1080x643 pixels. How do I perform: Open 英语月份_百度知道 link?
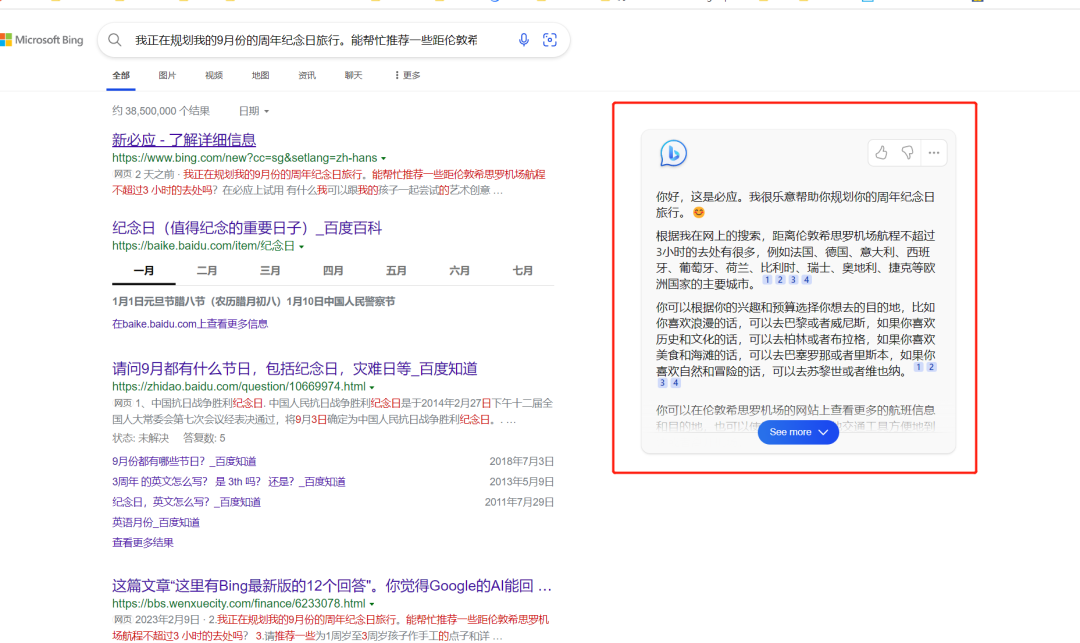click(156, 523)
